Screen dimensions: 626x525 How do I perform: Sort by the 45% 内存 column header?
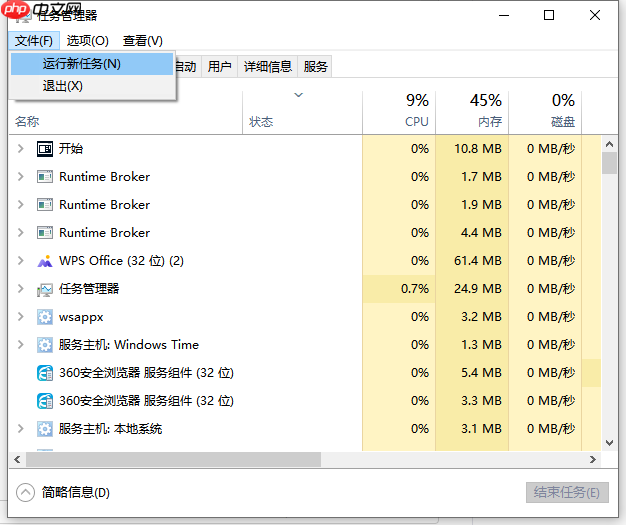tap(472, 113)
